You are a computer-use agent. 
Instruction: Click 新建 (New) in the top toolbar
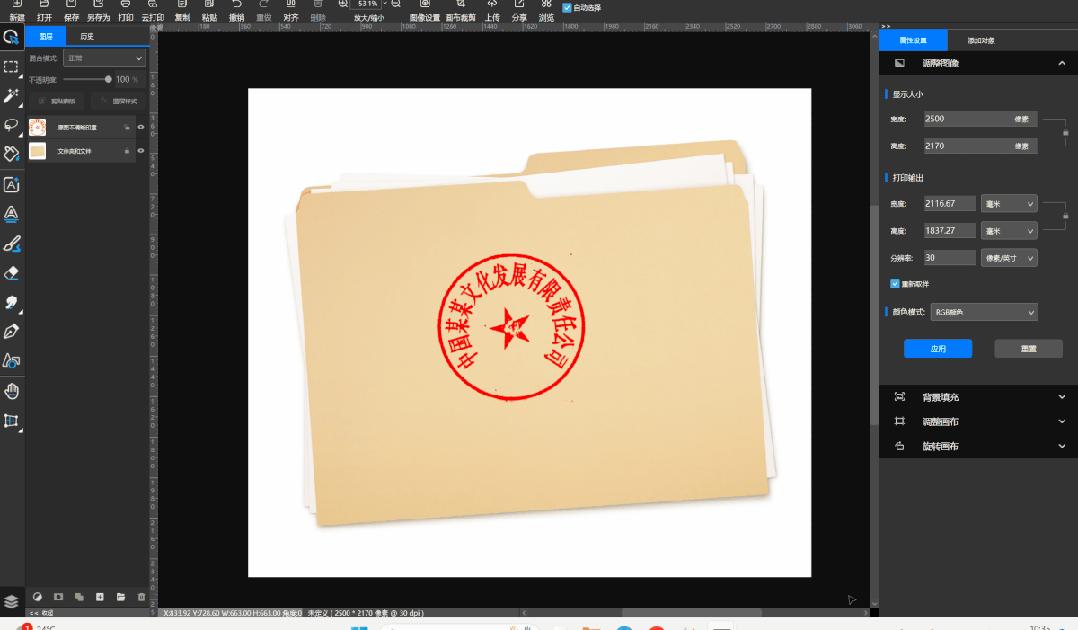pyautogui.click(x=16, y=11)
